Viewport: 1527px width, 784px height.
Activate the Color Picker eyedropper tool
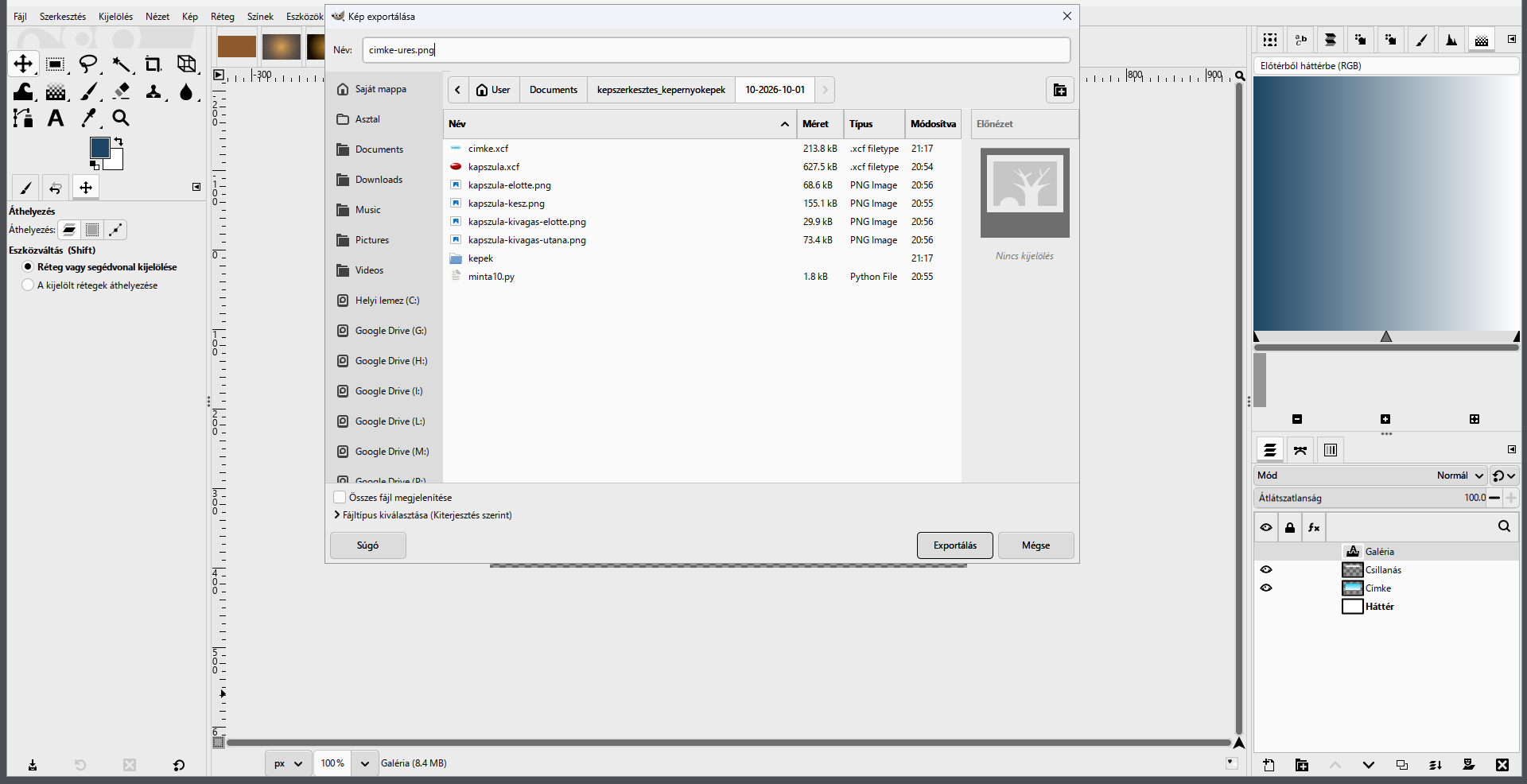(x=88, y=118)
